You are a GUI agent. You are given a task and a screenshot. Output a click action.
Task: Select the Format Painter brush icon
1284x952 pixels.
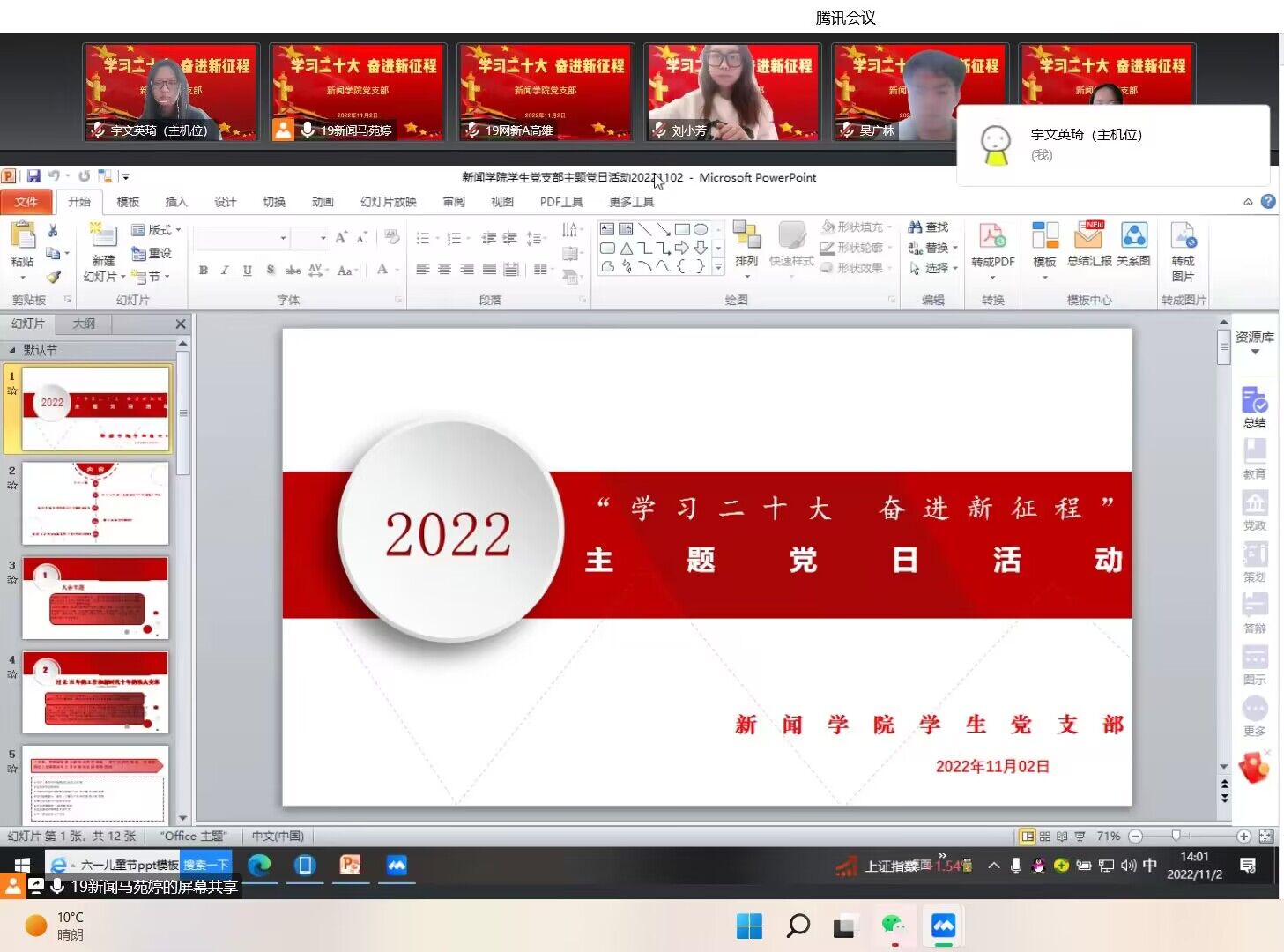[53, 277]
